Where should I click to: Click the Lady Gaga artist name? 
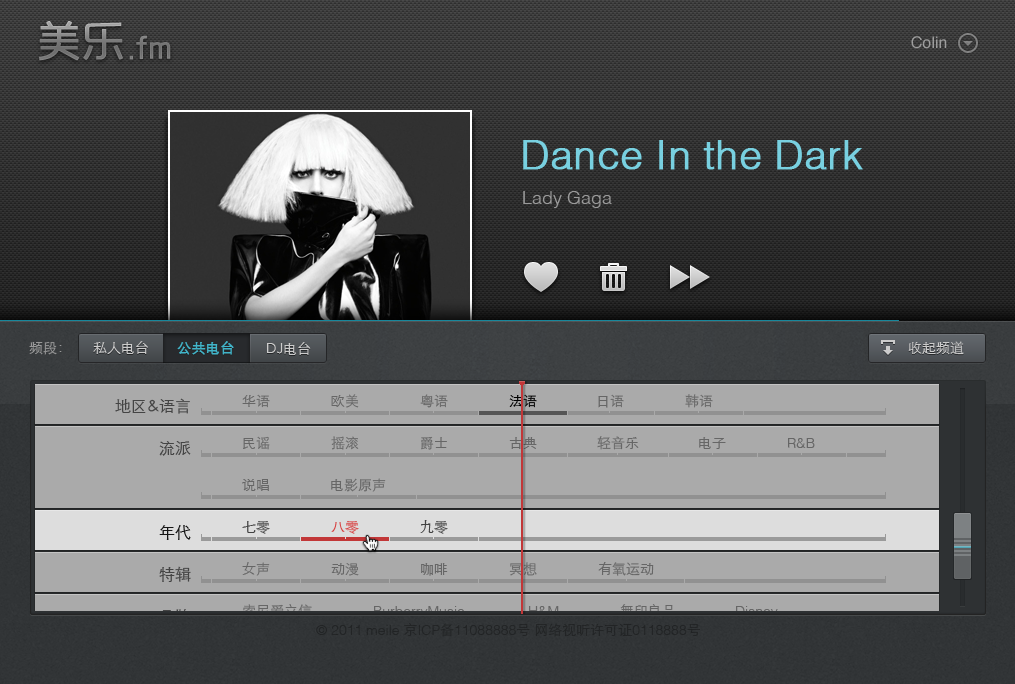(566, 198)
